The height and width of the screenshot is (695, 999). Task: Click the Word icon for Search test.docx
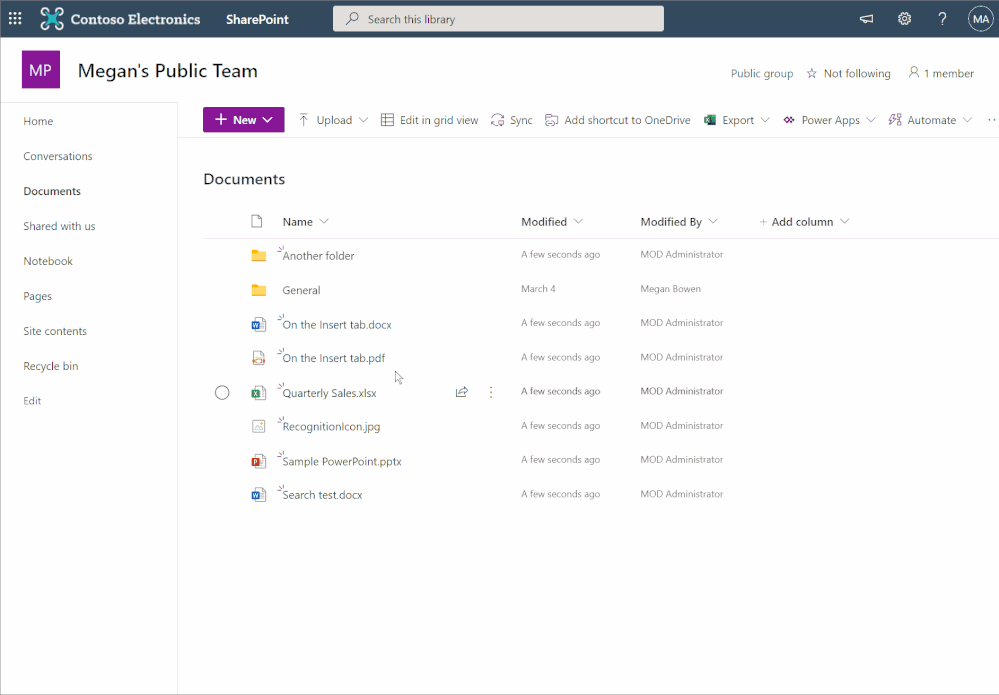(x=258, y=494)
